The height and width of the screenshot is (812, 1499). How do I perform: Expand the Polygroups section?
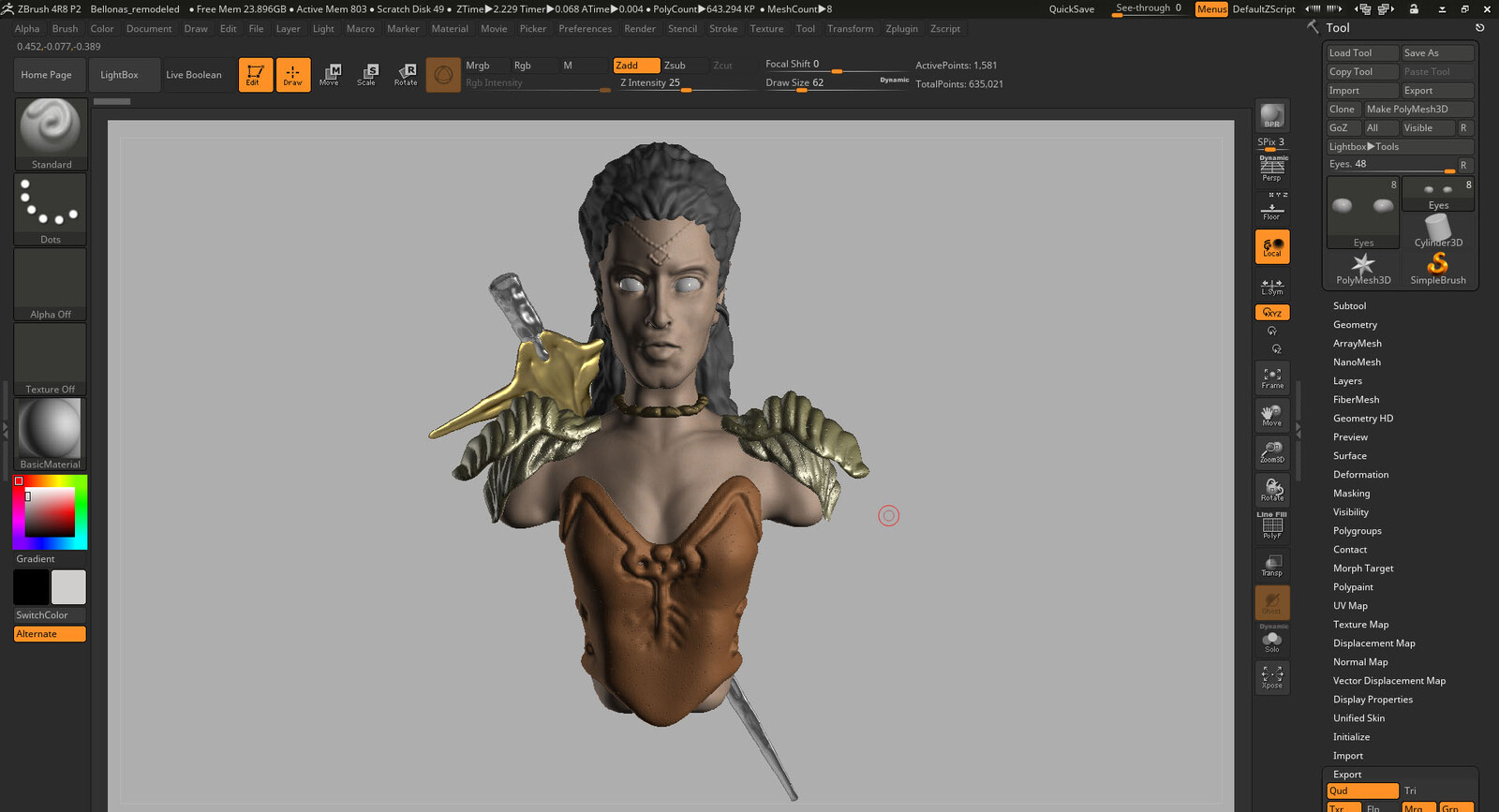[x=1357, y=531]
